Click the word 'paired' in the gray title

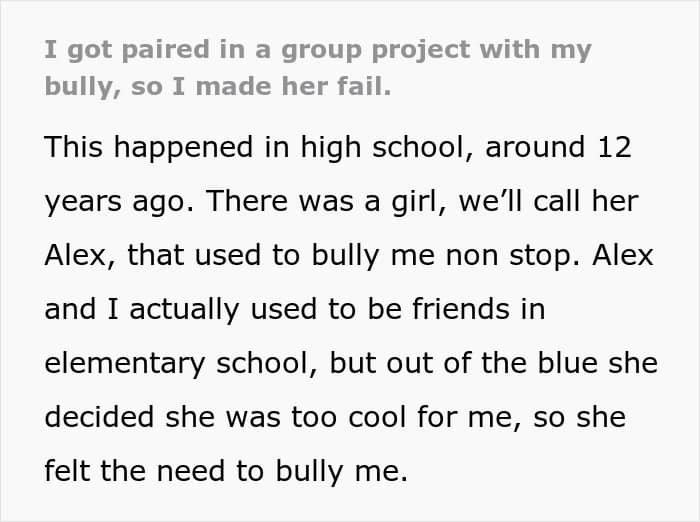pyautogui.click(x=165, y=50)
